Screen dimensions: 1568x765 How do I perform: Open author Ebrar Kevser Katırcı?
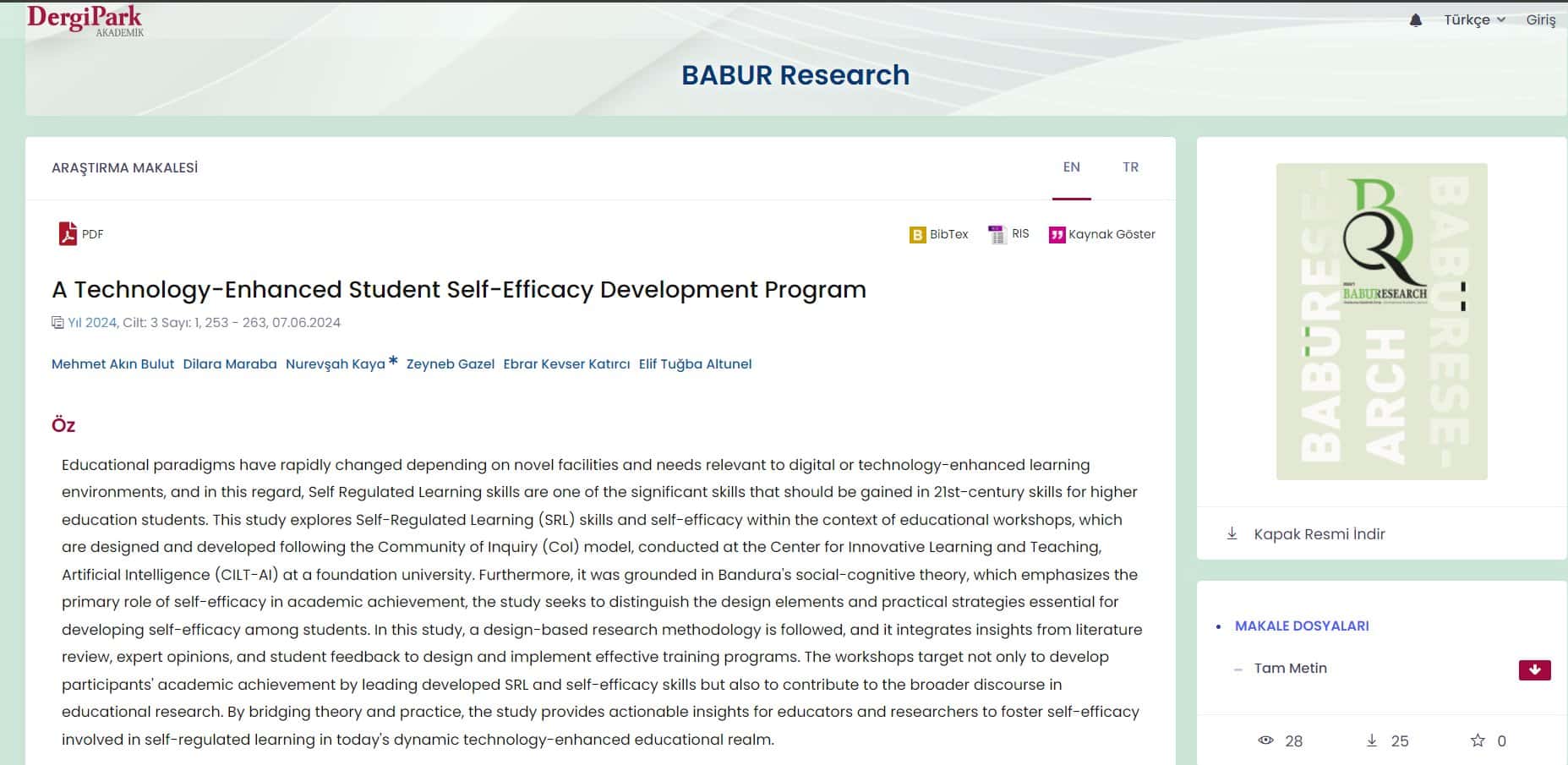[x=566, y=364]
